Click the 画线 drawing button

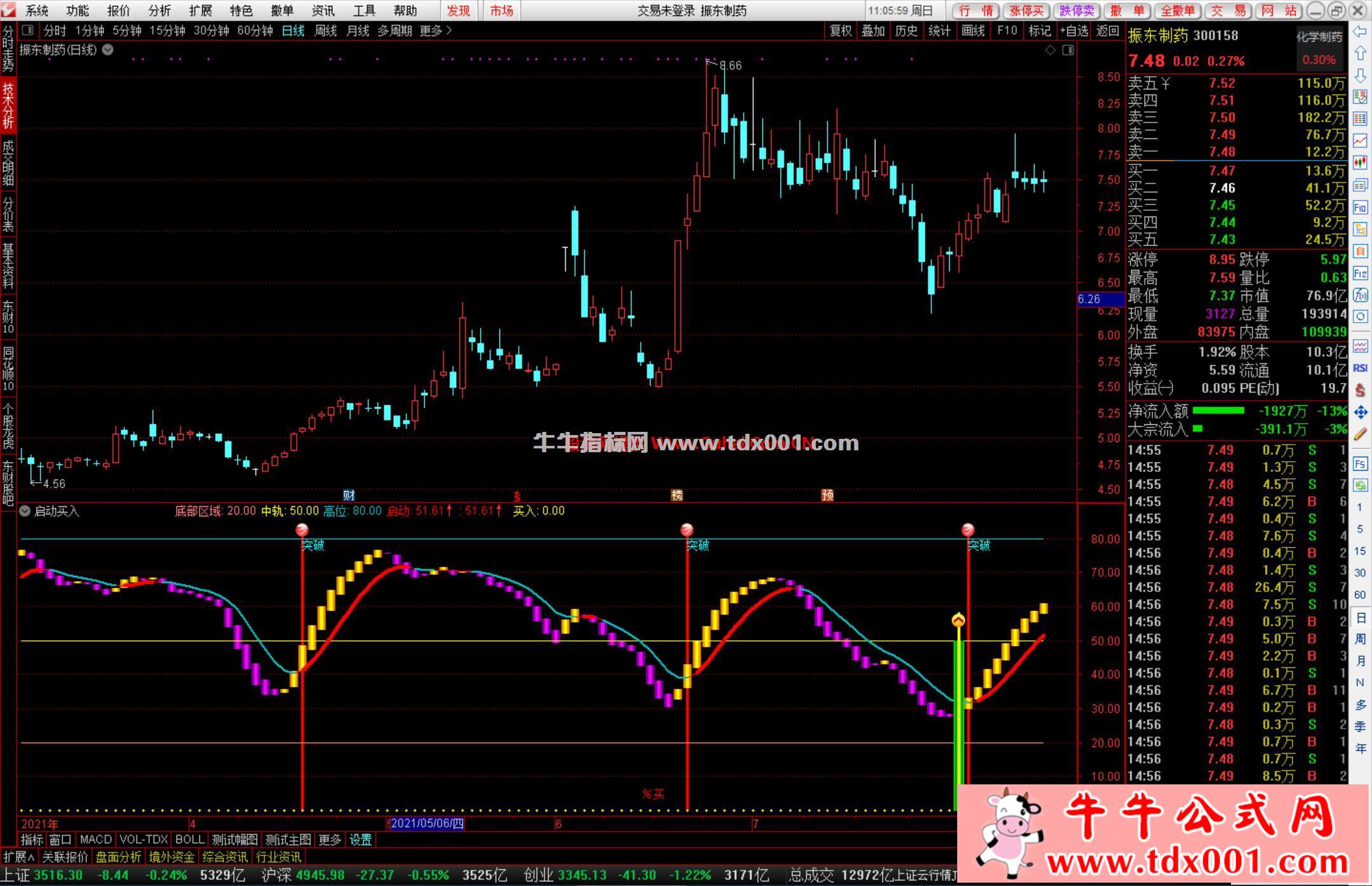(973, 30)
